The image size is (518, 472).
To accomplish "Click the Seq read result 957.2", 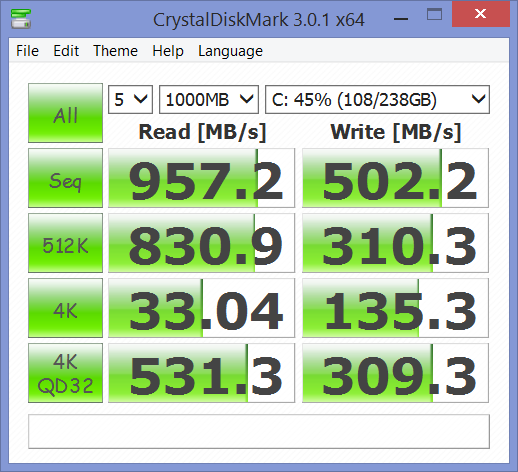I will tap(201, 178).
